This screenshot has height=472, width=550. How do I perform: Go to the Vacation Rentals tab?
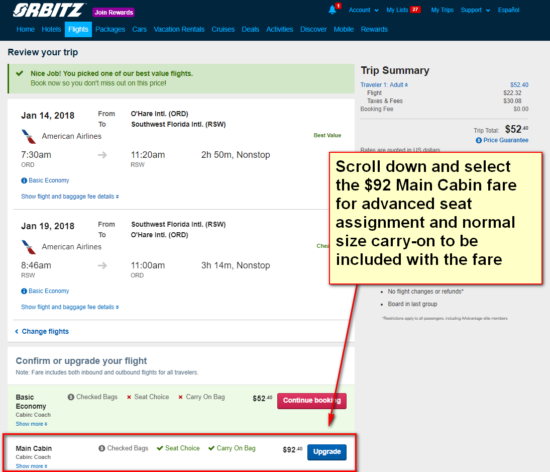(179, 29)
